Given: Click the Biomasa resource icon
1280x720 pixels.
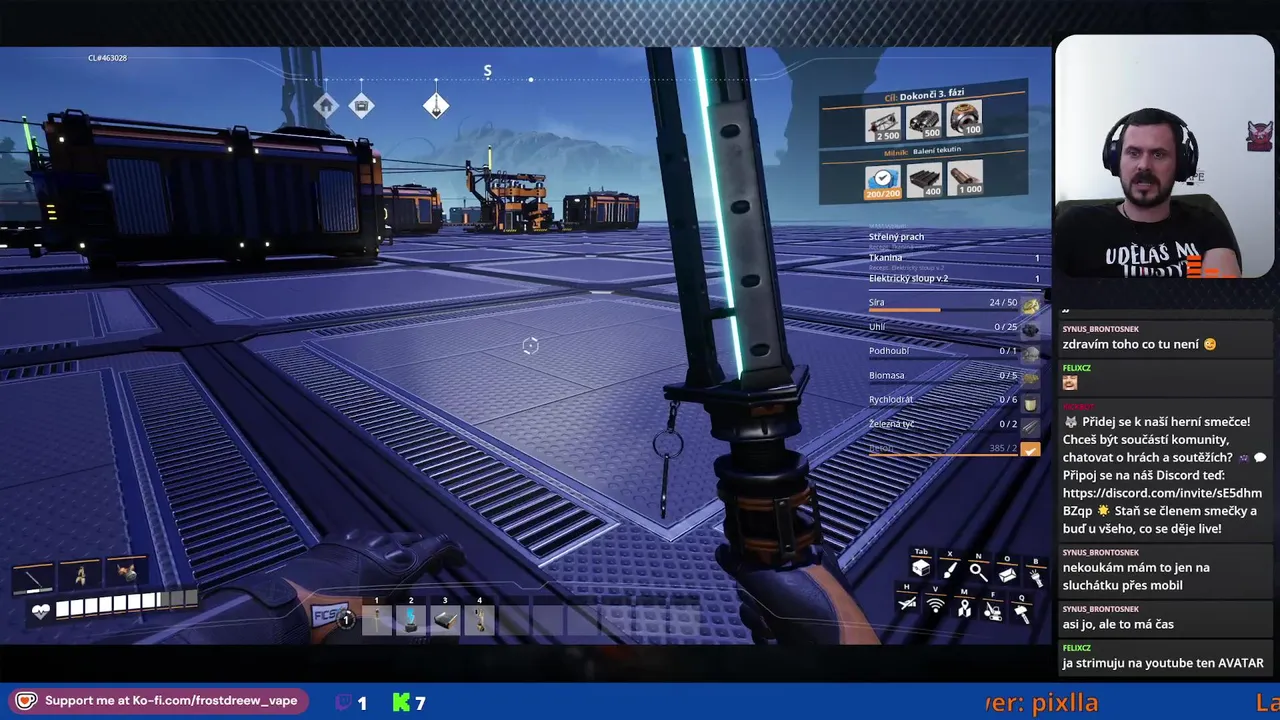Looking at the screenshot, I should tap(1030, 378).
